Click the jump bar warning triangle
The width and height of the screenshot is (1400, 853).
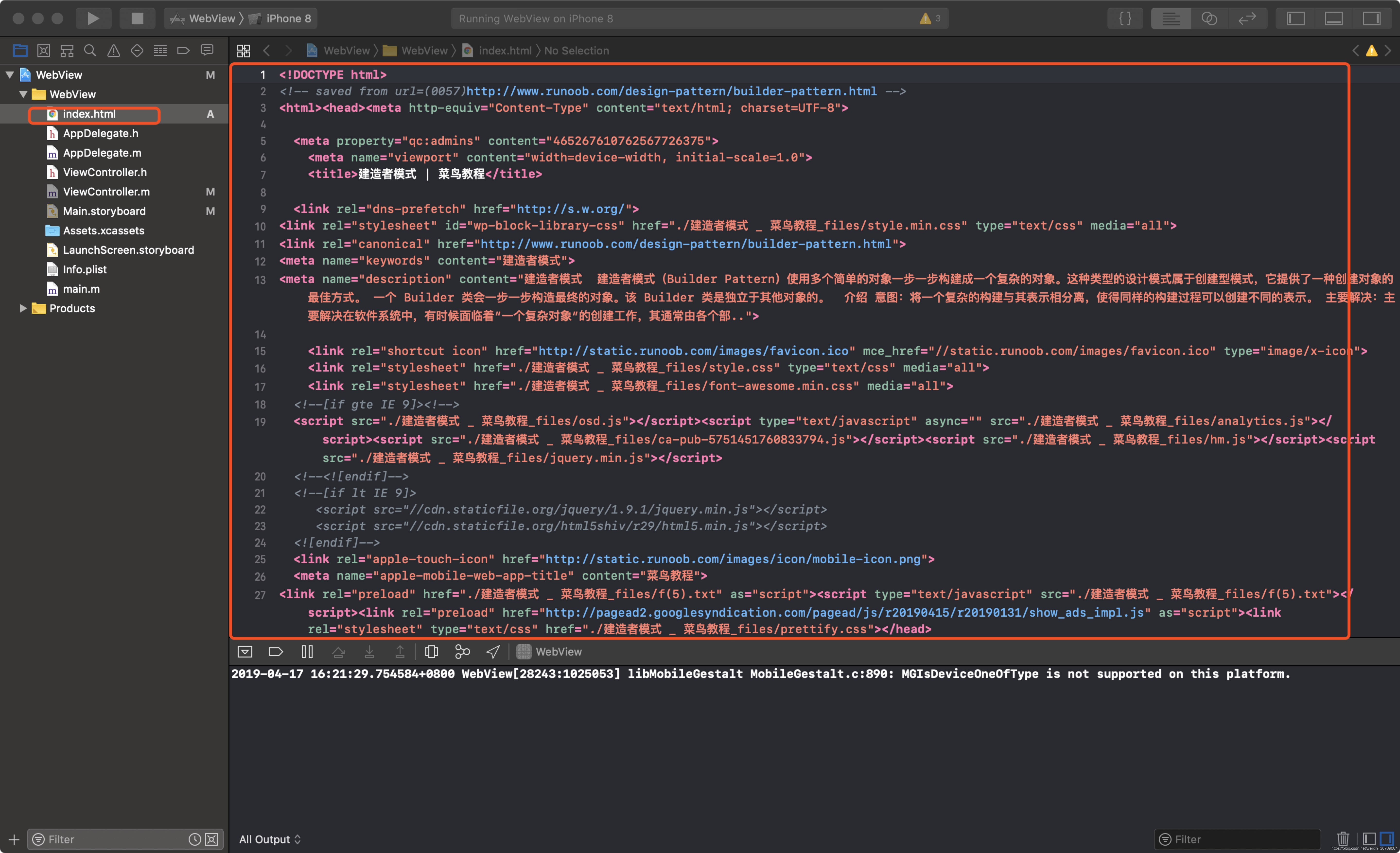1372,51
